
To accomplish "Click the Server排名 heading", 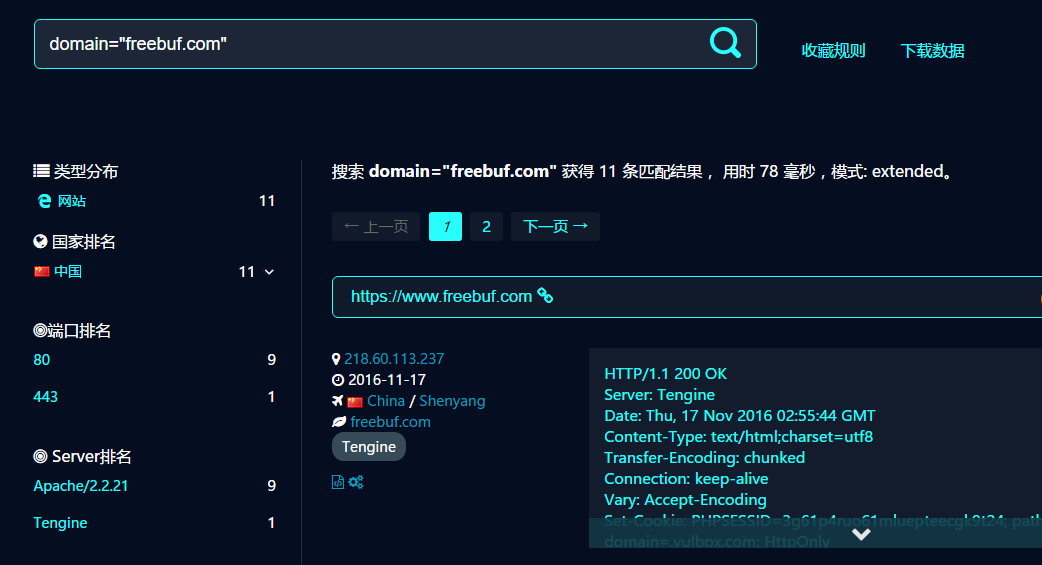I will 82,456.
